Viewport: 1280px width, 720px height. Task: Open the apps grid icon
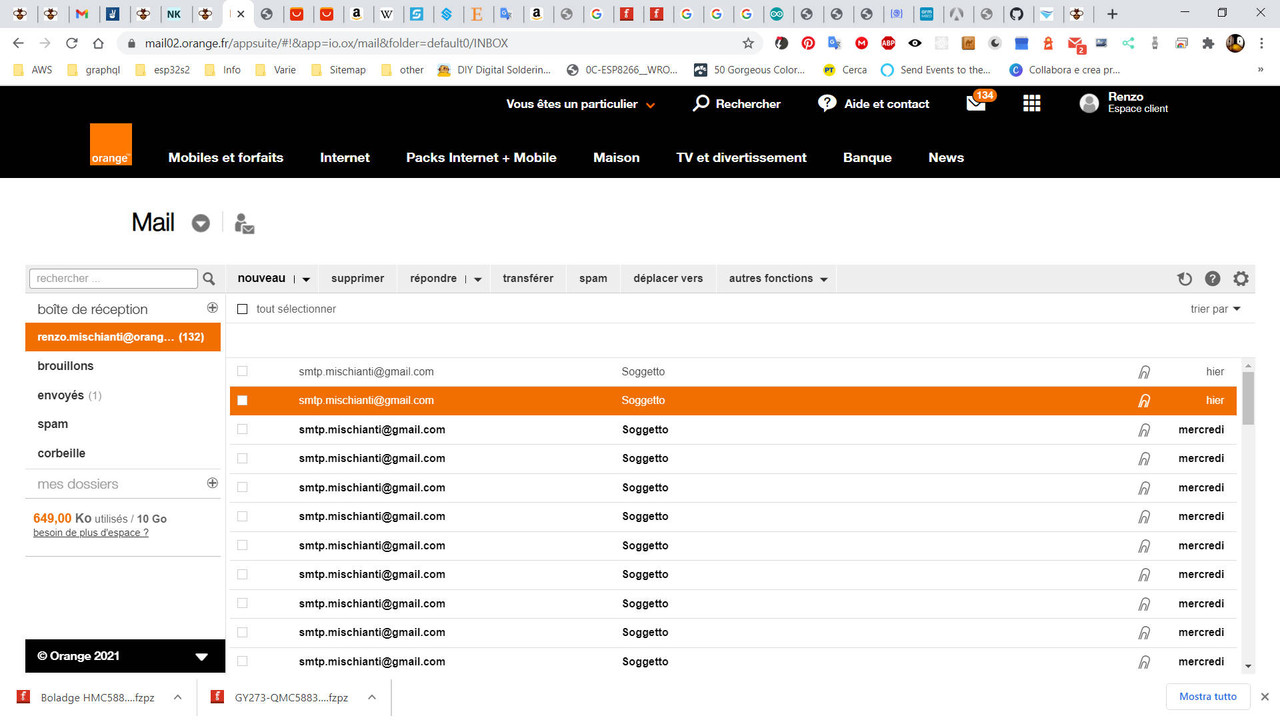1032,104
